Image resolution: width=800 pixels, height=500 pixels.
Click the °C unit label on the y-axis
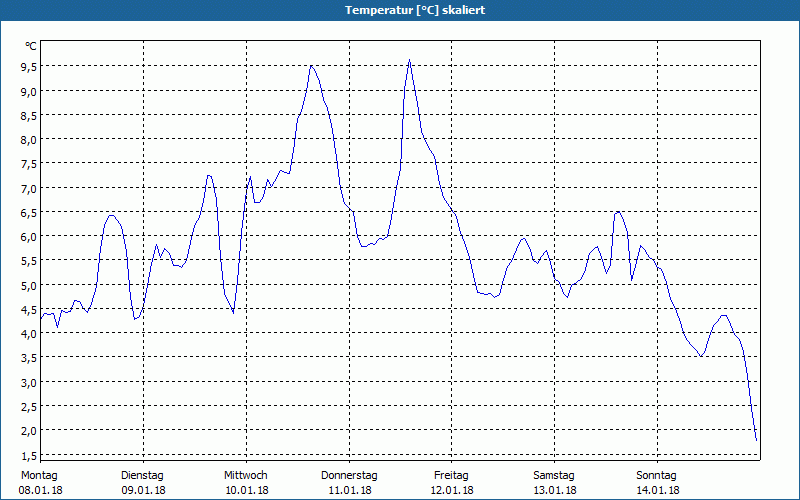(x=31, y=46)
